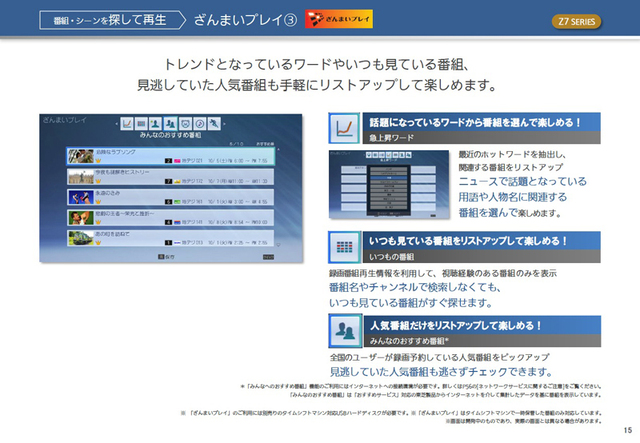Select the running person sports icon in TV icon bar
This screenshot has height=443, width=640.
click(x=214, y=123)
